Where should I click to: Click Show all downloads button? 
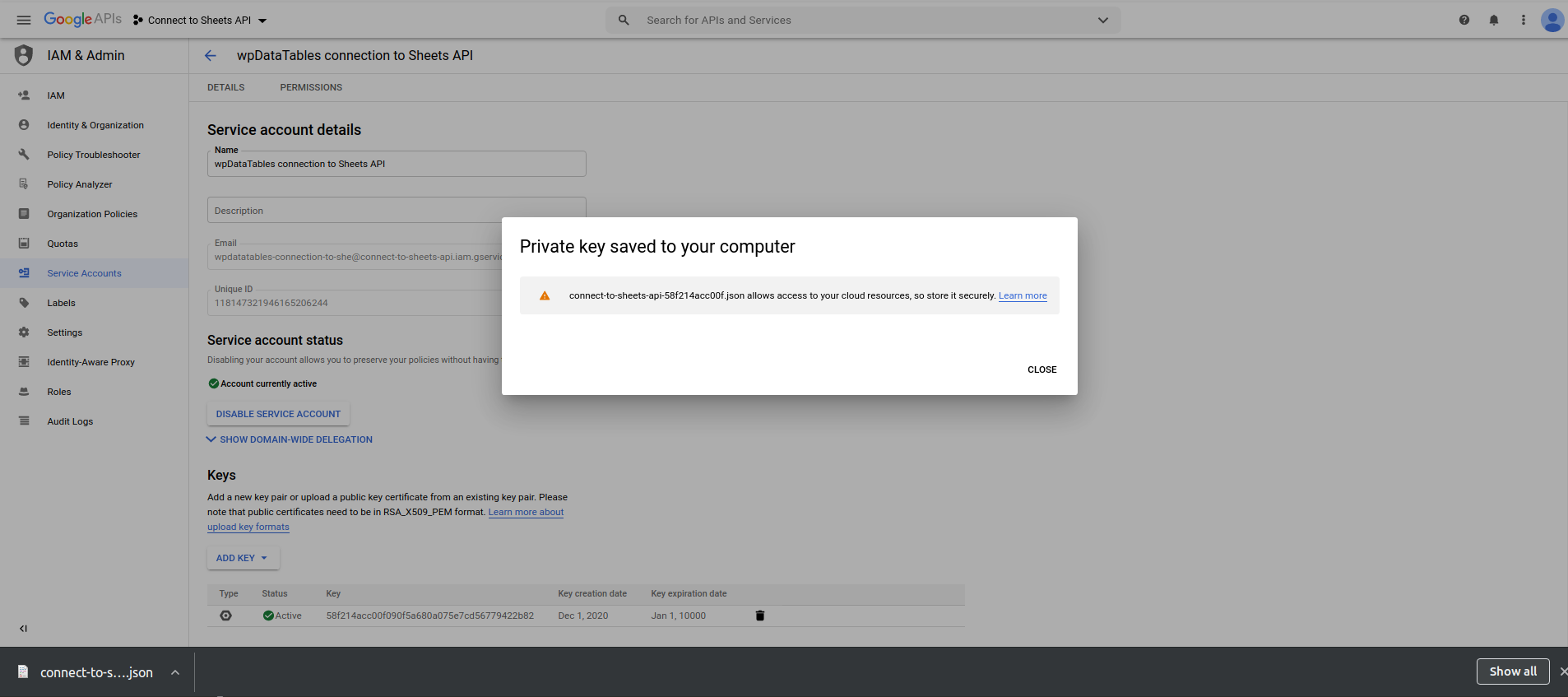pyautogui.click(x=1513, y=671)
